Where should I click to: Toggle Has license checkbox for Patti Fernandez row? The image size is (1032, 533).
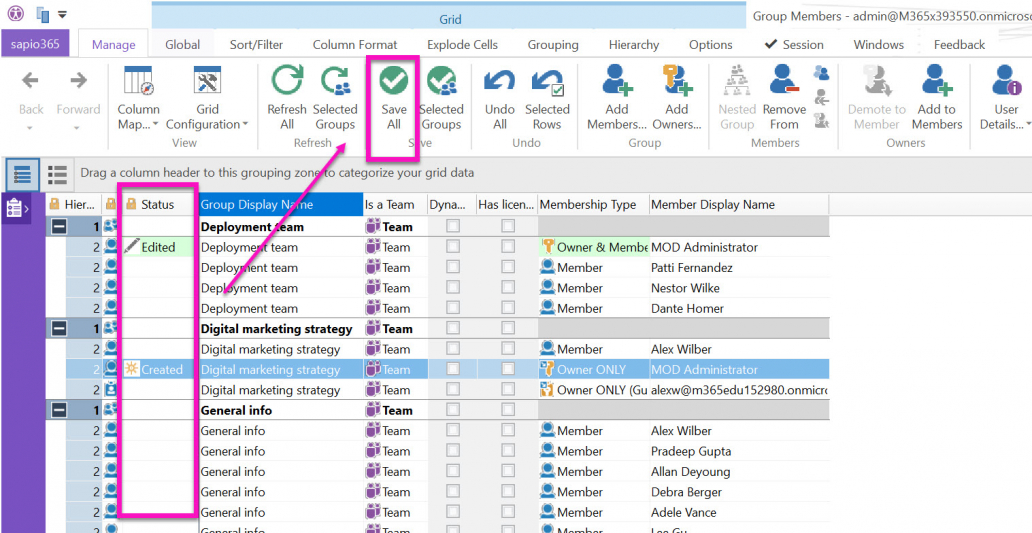507,267
